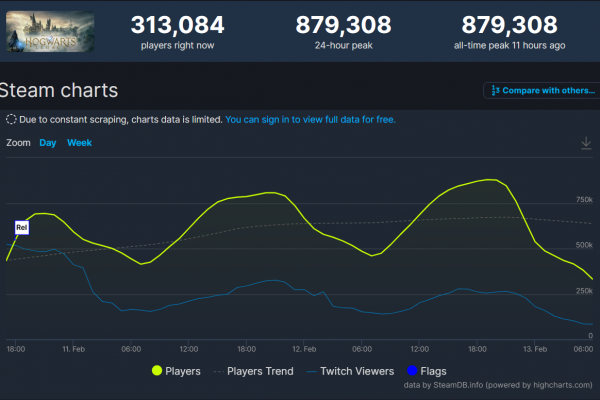
Task: Click the Rel release flag marker
Action: (x=22, y=227)
